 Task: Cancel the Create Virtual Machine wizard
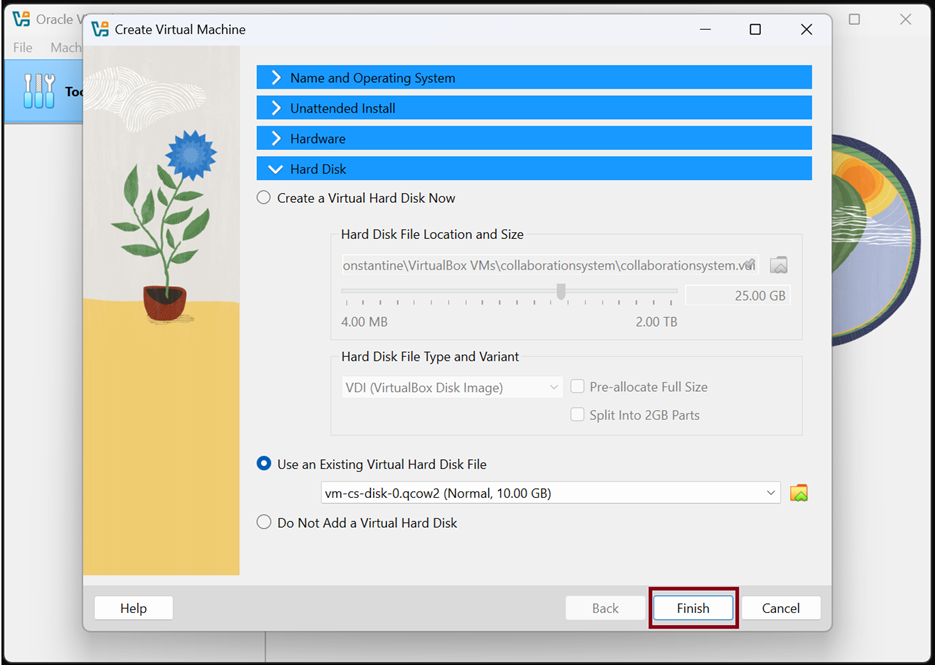781,608
